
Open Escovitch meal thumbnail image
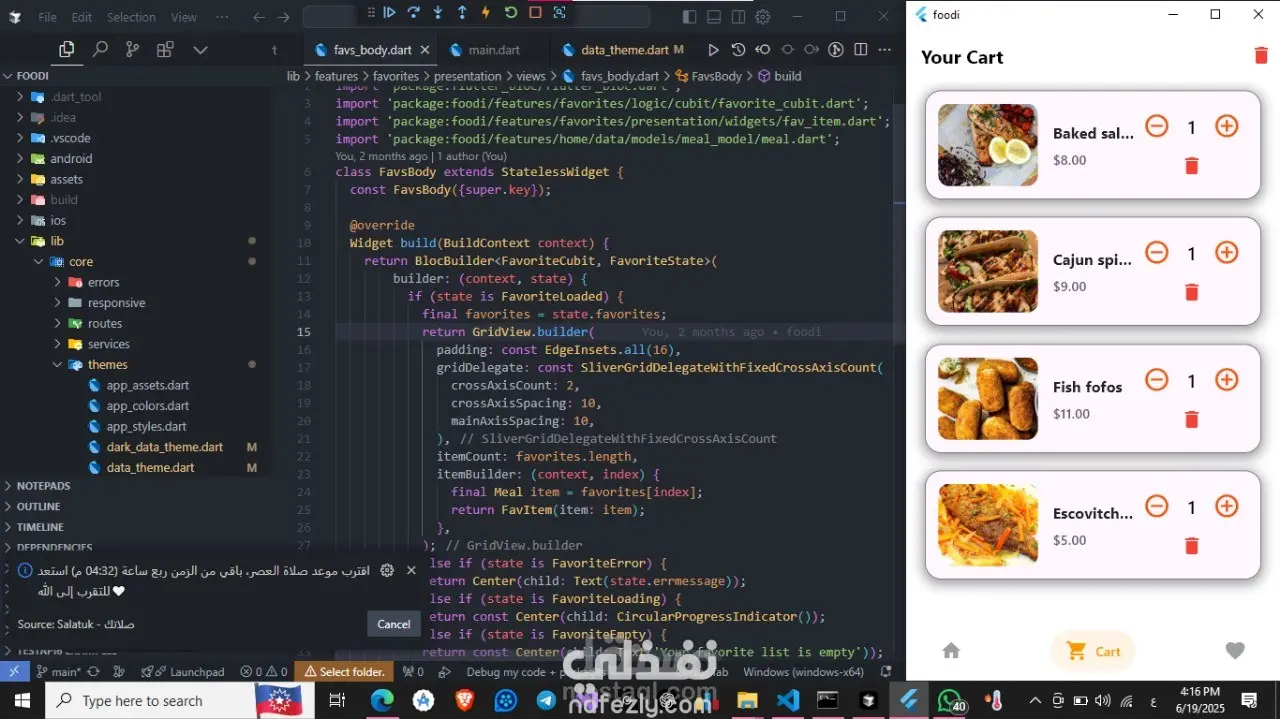pyautogui.click(x=988, y=525)
